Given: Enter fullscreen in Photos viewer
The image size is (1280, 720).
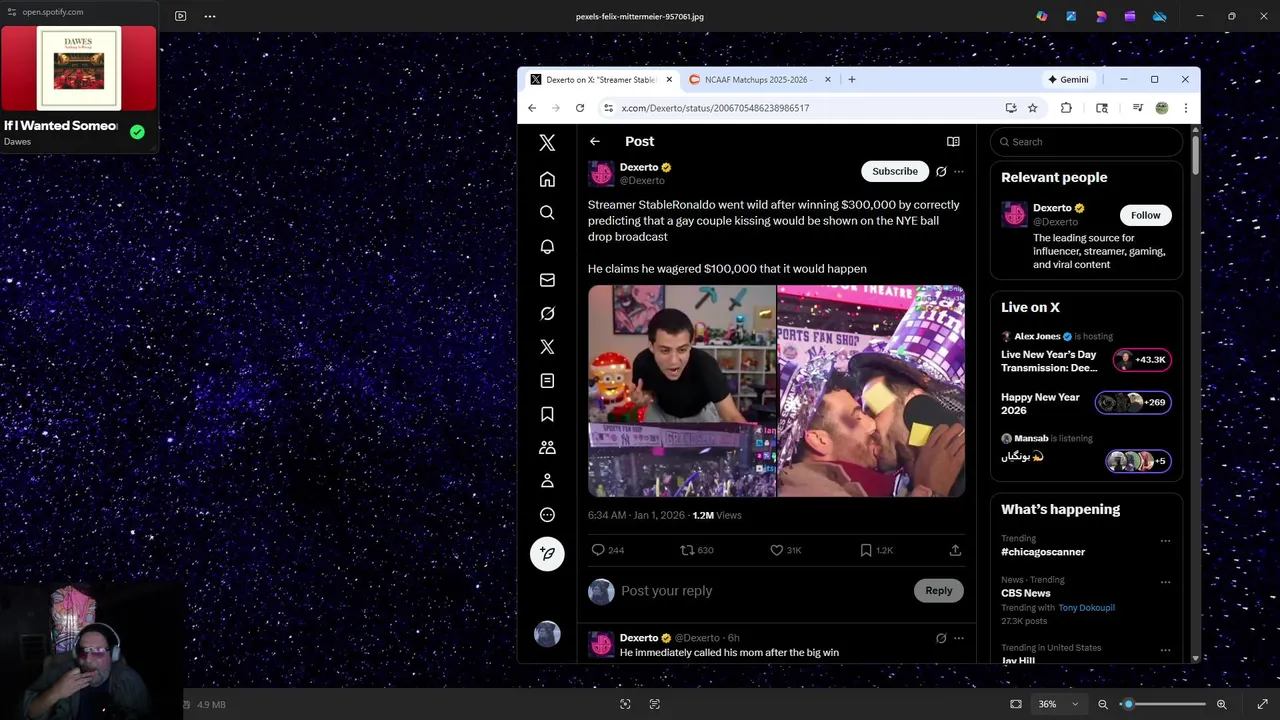Looking at the screenshot, I should pos(1262,704).
